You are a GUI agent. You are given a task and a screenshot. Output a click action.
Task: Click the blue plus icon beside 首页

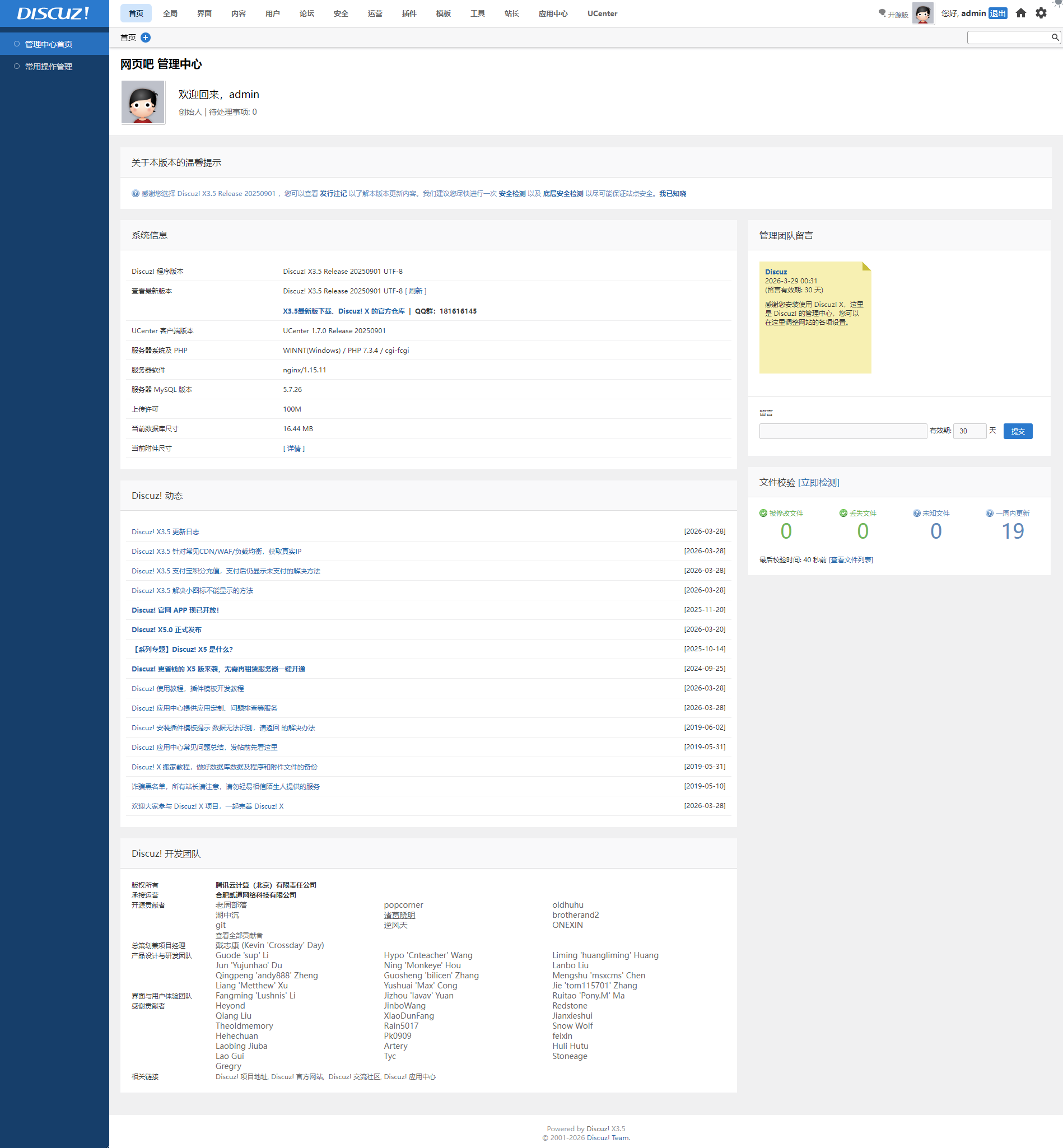click(x=146, y=38)
